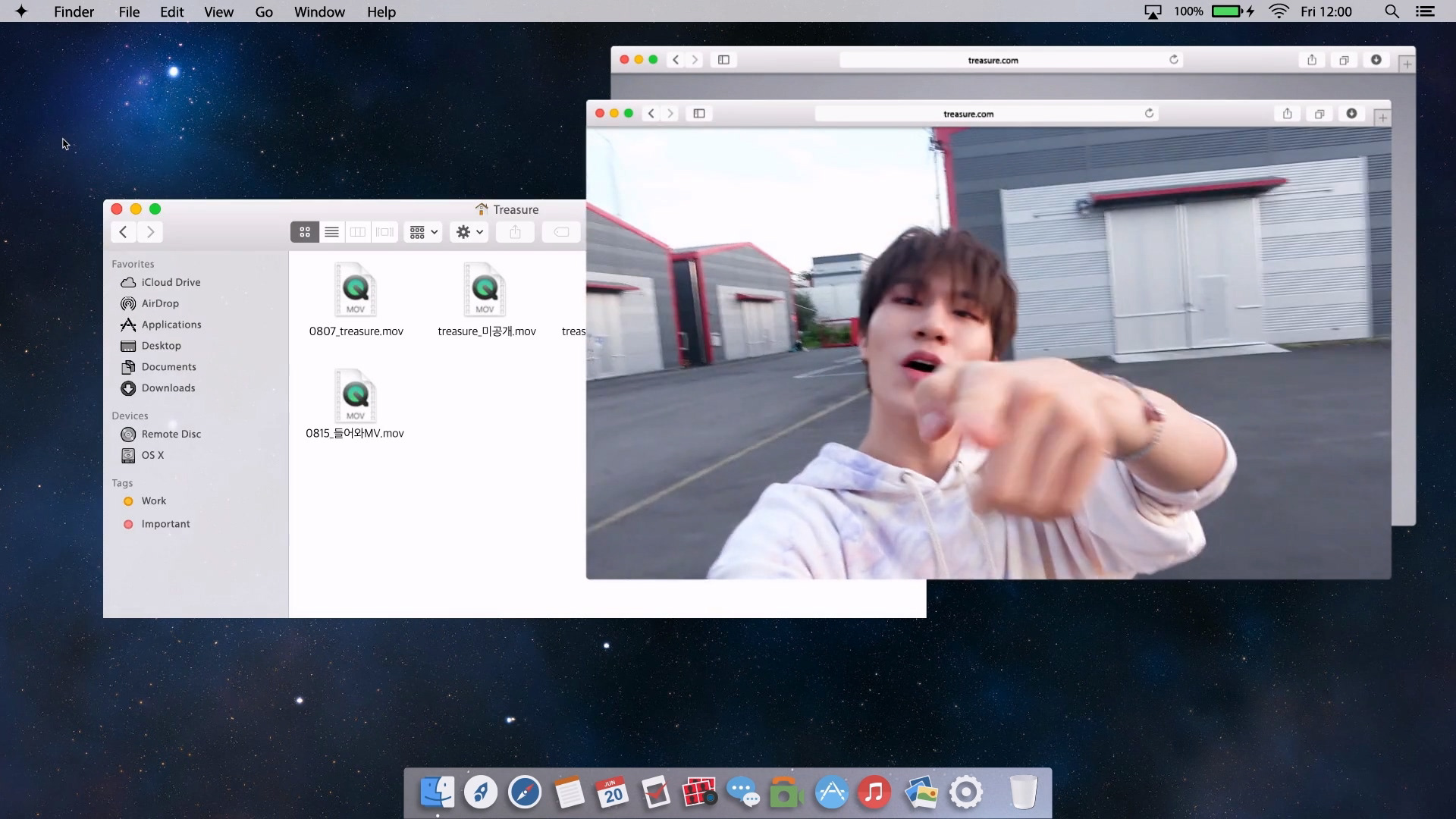The image size is (1456, 819).
Task: Click Finder's edit tags toolbar button
Action: pos(561,232)
